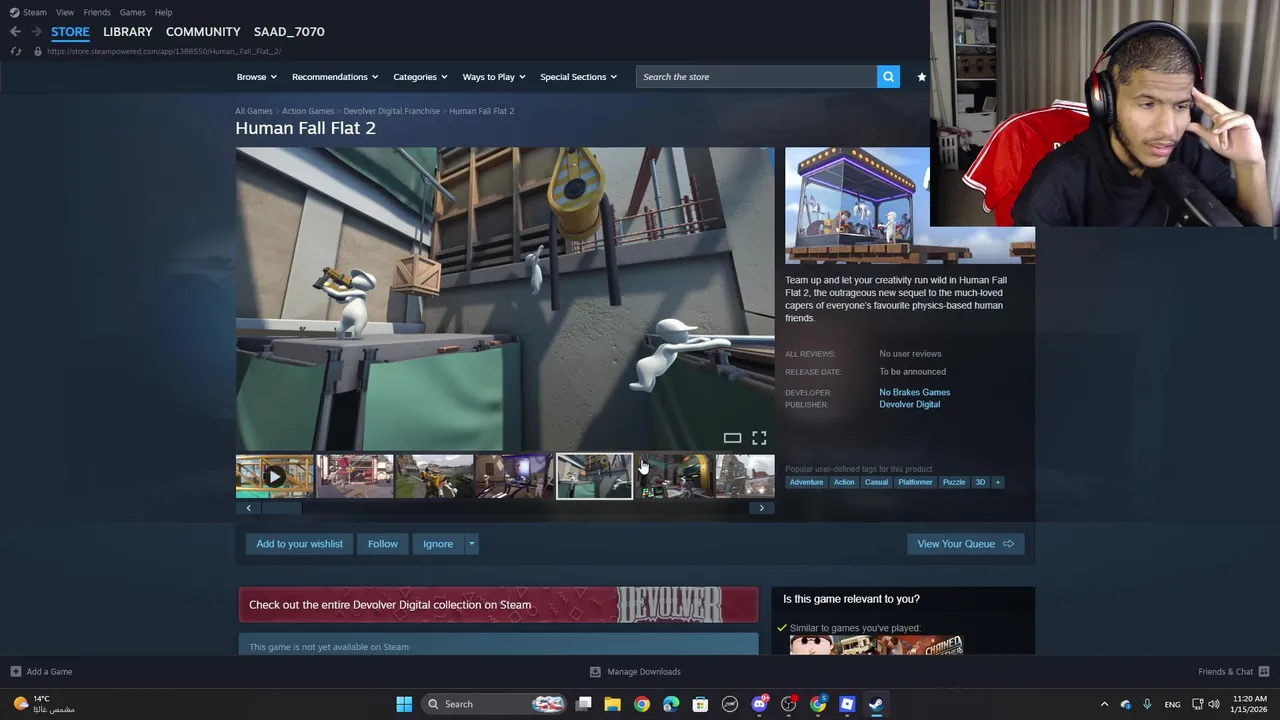Viewport: 1280px width, 720px height.
Task: Expand the Browse dropdown
Action: [257, 77]
